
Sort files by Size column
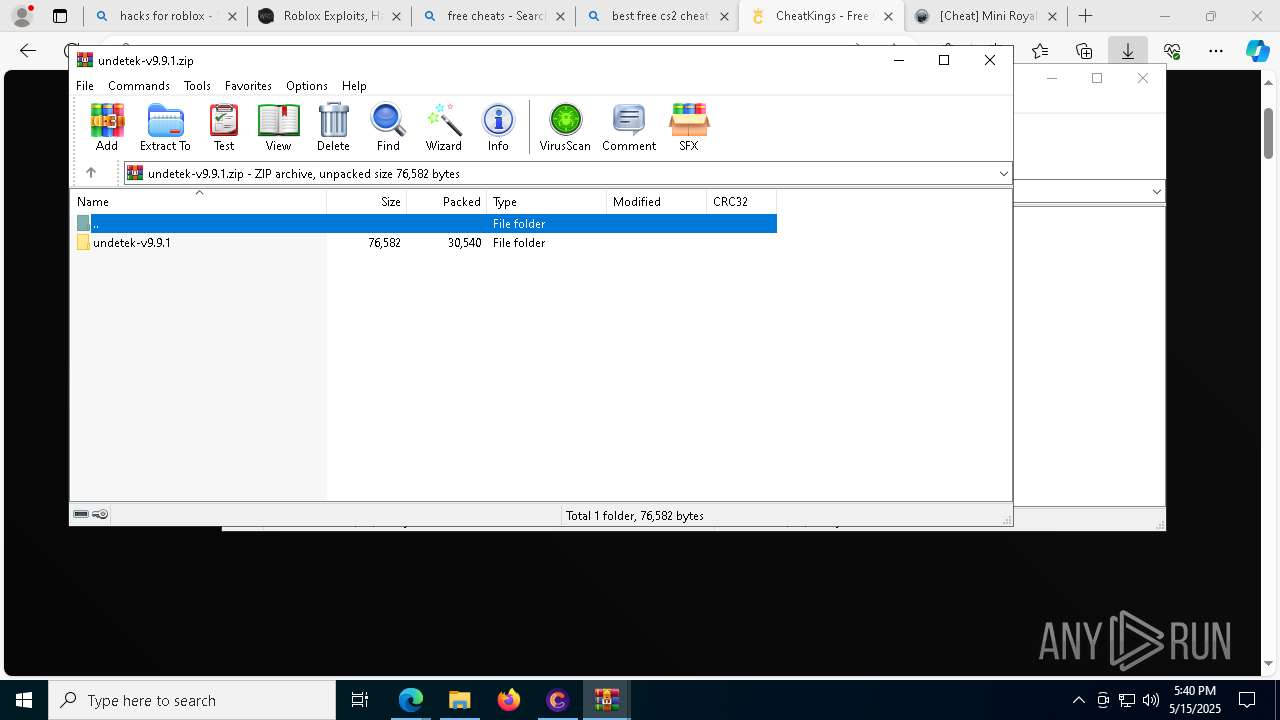click(x=367, y=201)
